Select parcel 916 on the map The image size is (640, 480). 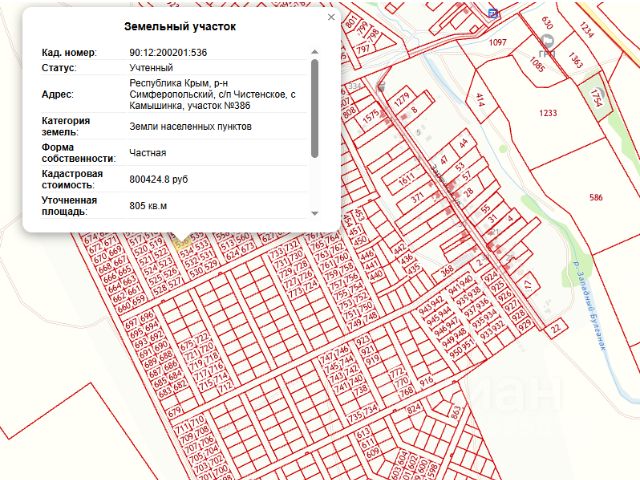(x=426, y=382)
